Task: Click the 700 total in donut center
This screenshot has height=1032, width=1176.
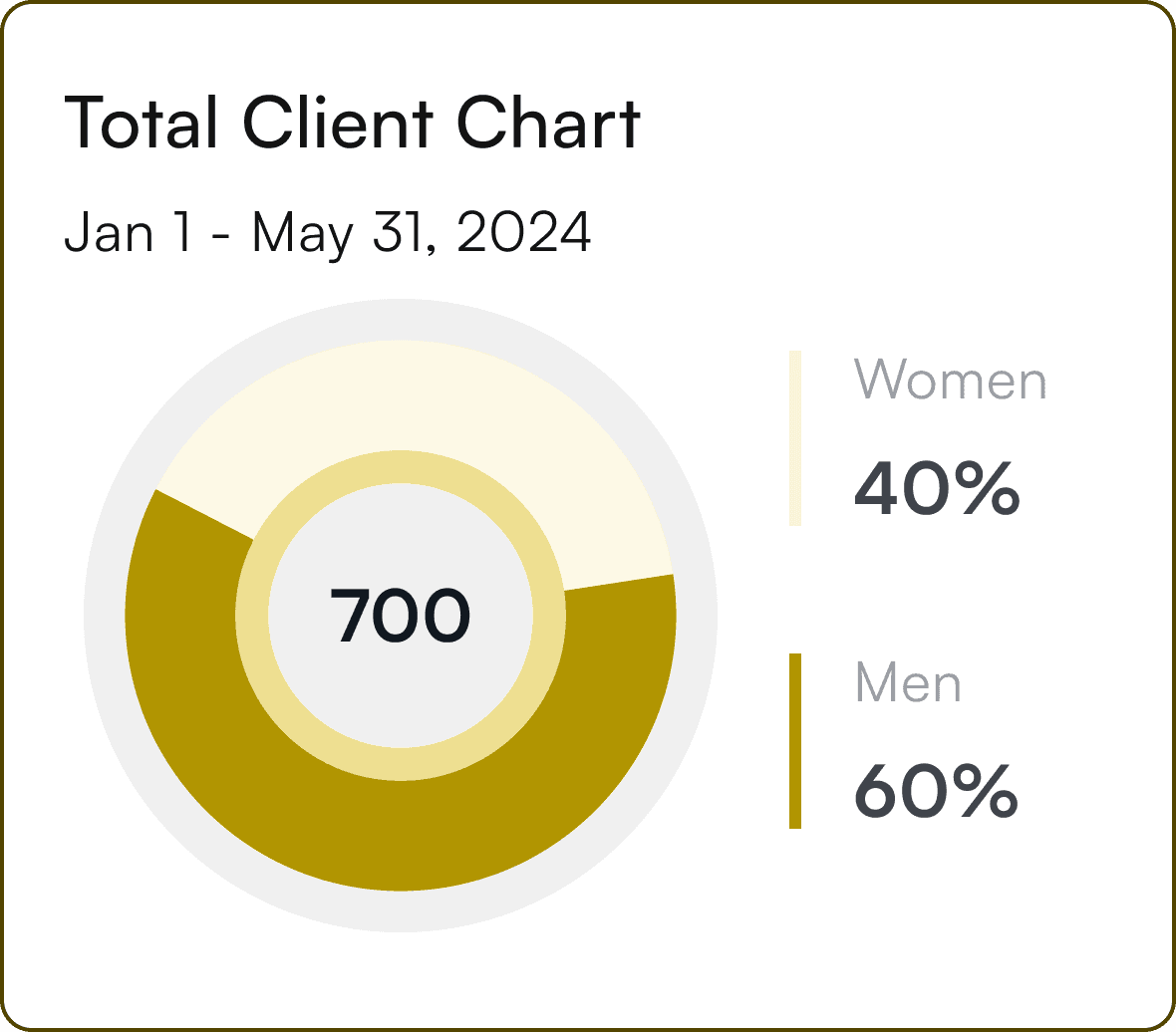Action: [401, 616]
